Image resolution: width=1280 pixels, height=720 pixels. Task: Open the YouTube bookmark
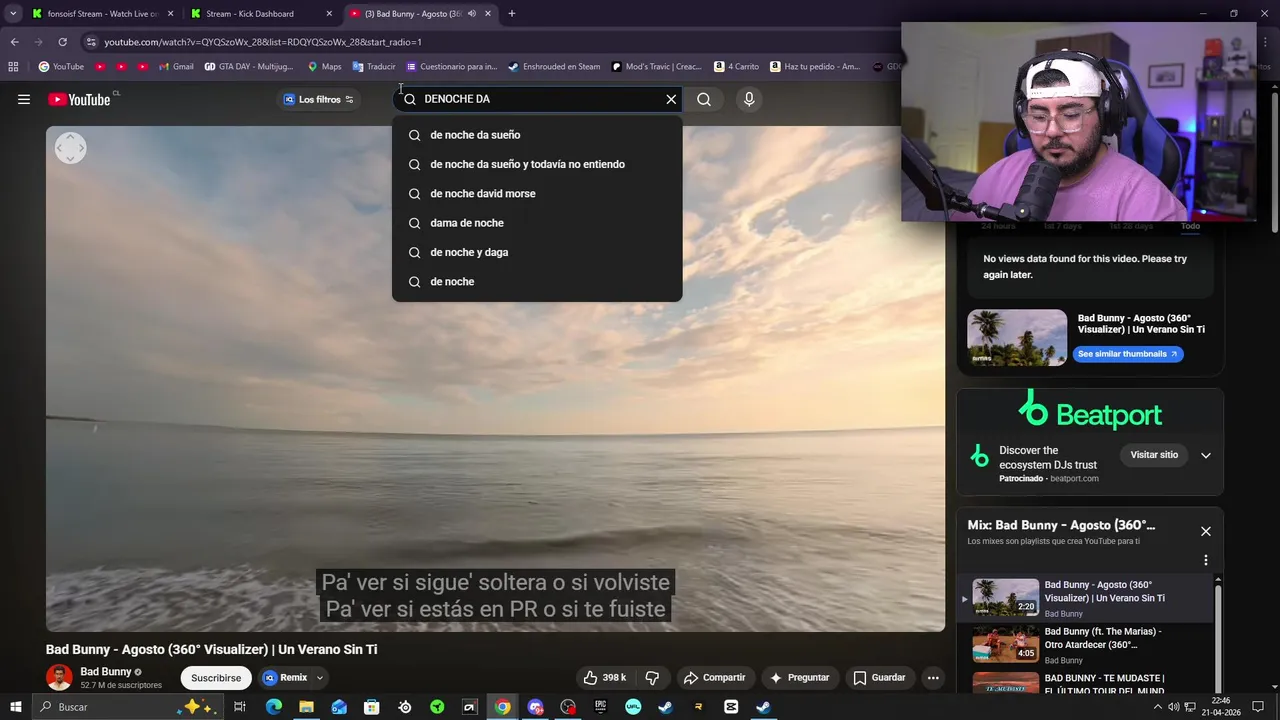click(x=61, y=67)
